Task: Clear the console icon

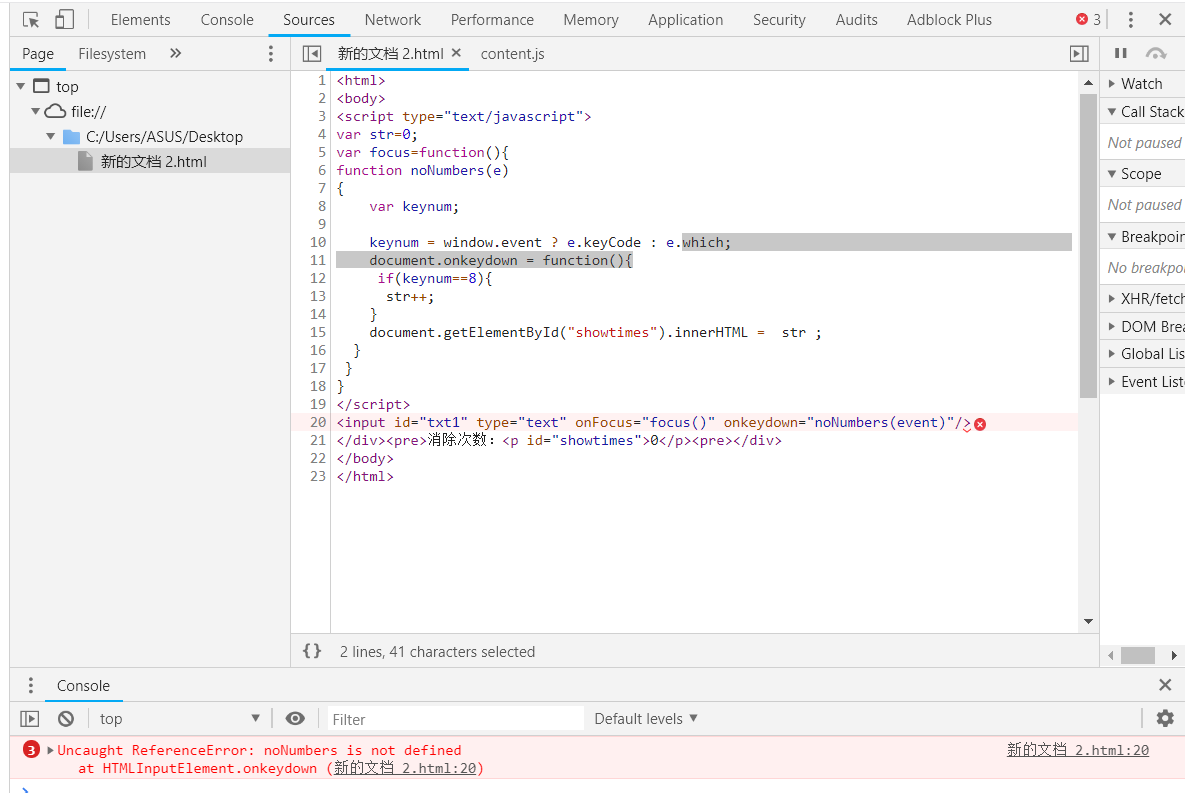Action: click(x=66, y=718)
